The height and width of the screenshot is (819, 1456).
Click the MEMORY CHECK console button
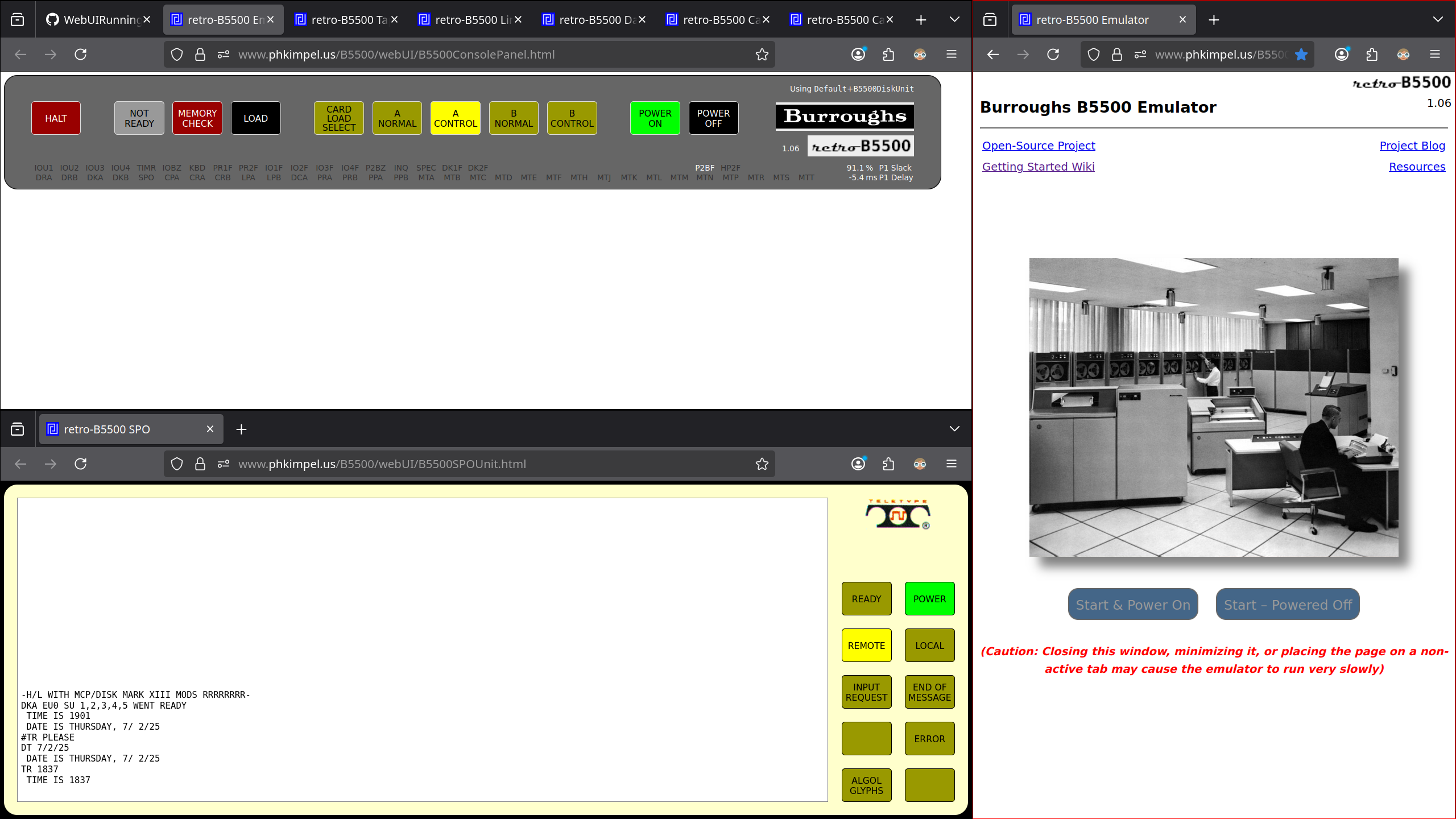click(197, 118)
